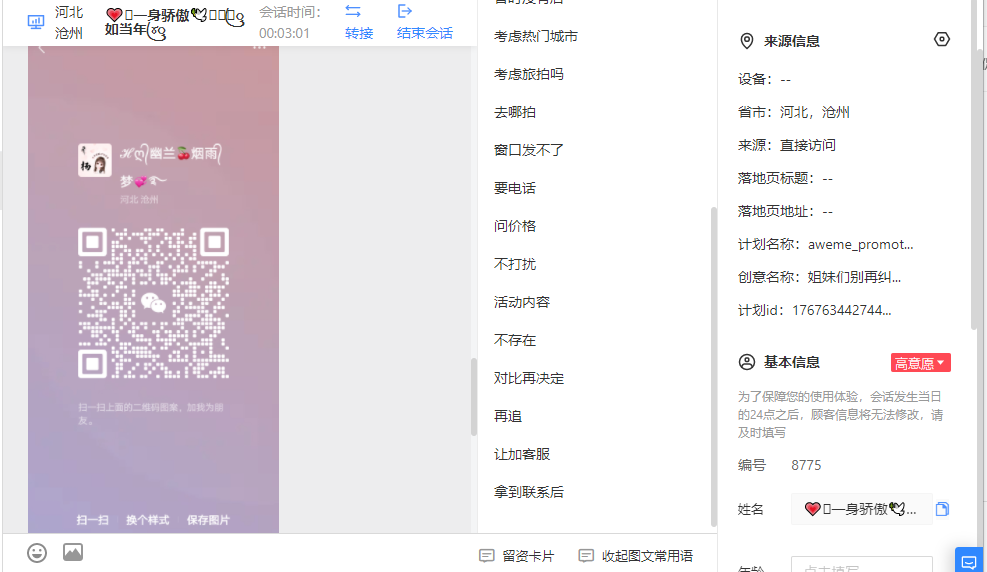Click 创意名称 姐妹们别再纠... value

(x=854, y=278)
